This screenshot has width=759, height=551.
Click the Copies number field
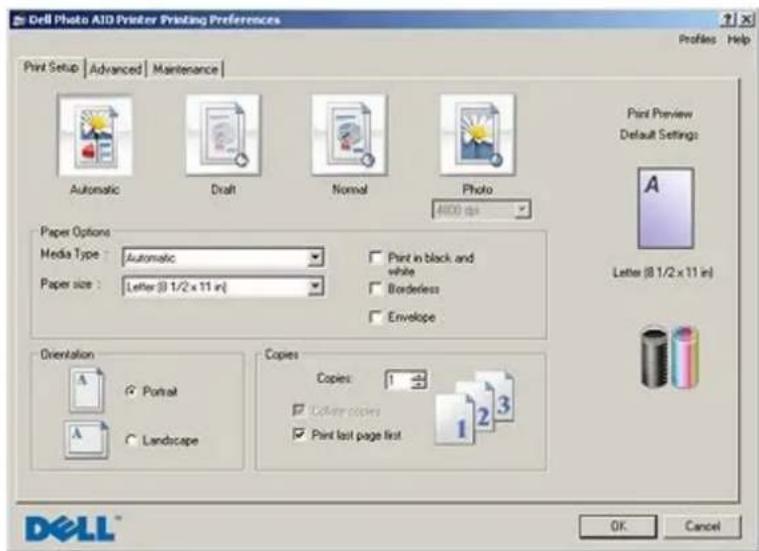tap(398, 380)
